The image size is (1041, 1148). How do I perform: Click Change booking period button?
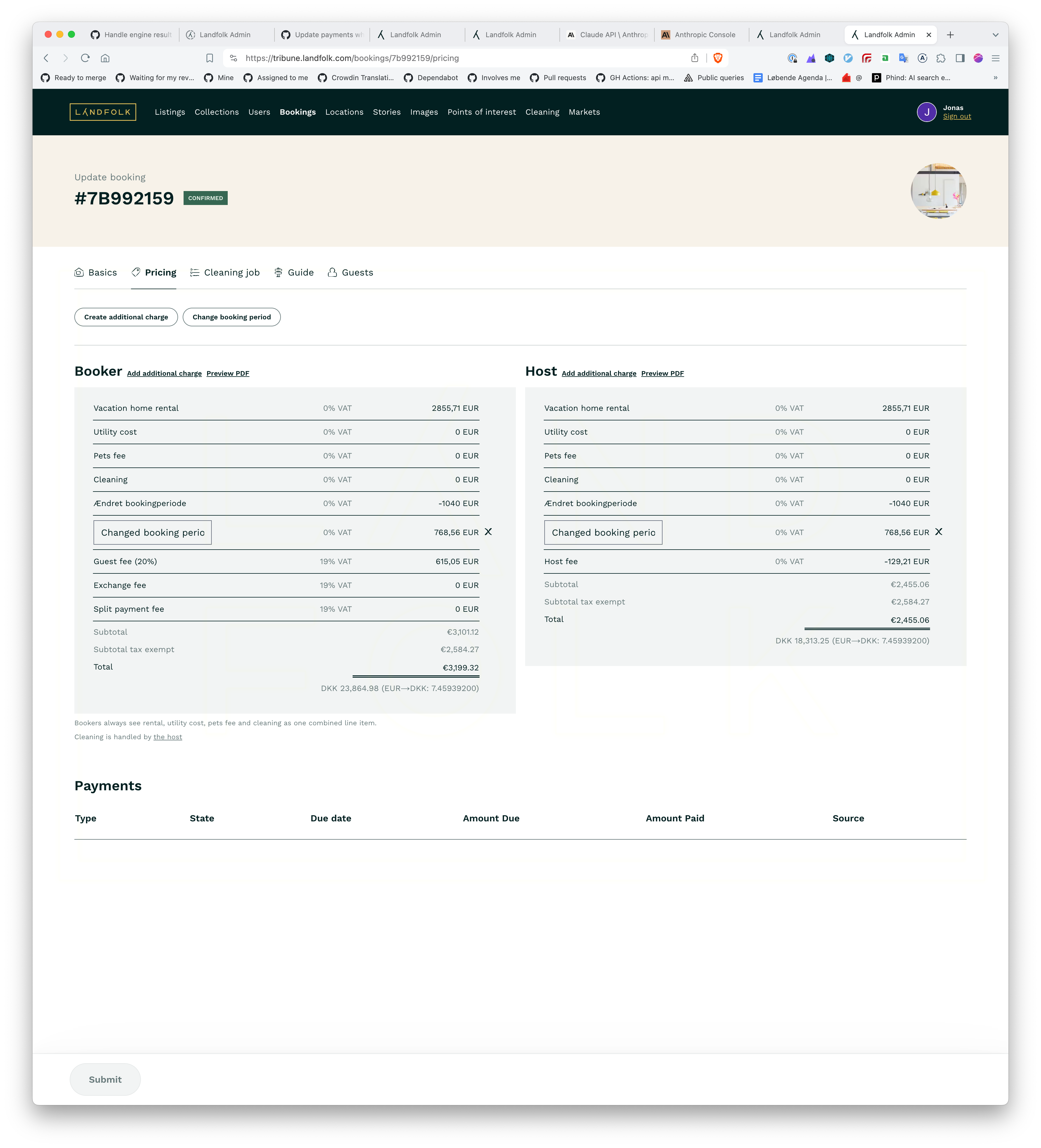pyautogui.click(x=231, y=317)
